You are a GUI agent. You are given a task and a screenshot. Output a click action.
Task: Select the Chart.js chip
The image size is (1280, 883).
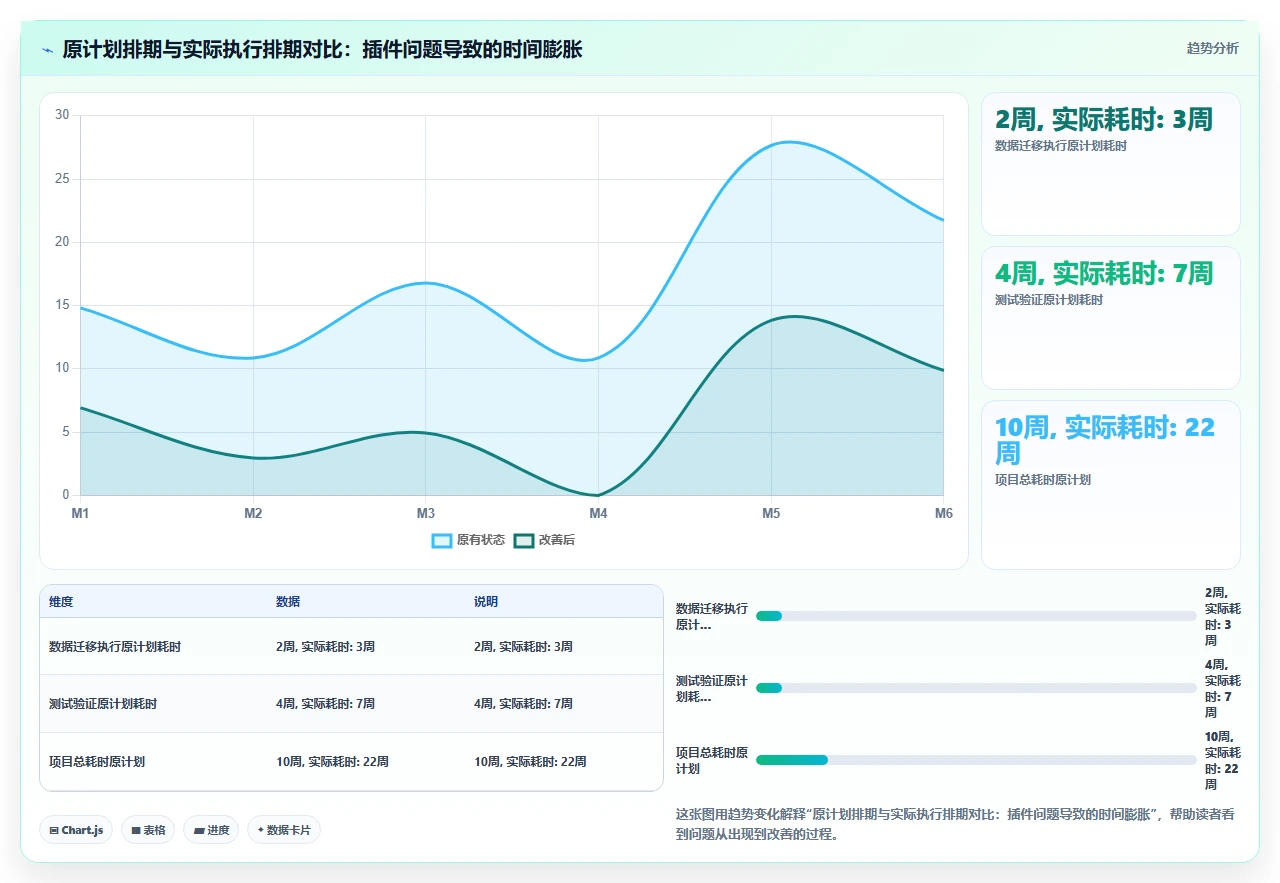pos(76,830)
